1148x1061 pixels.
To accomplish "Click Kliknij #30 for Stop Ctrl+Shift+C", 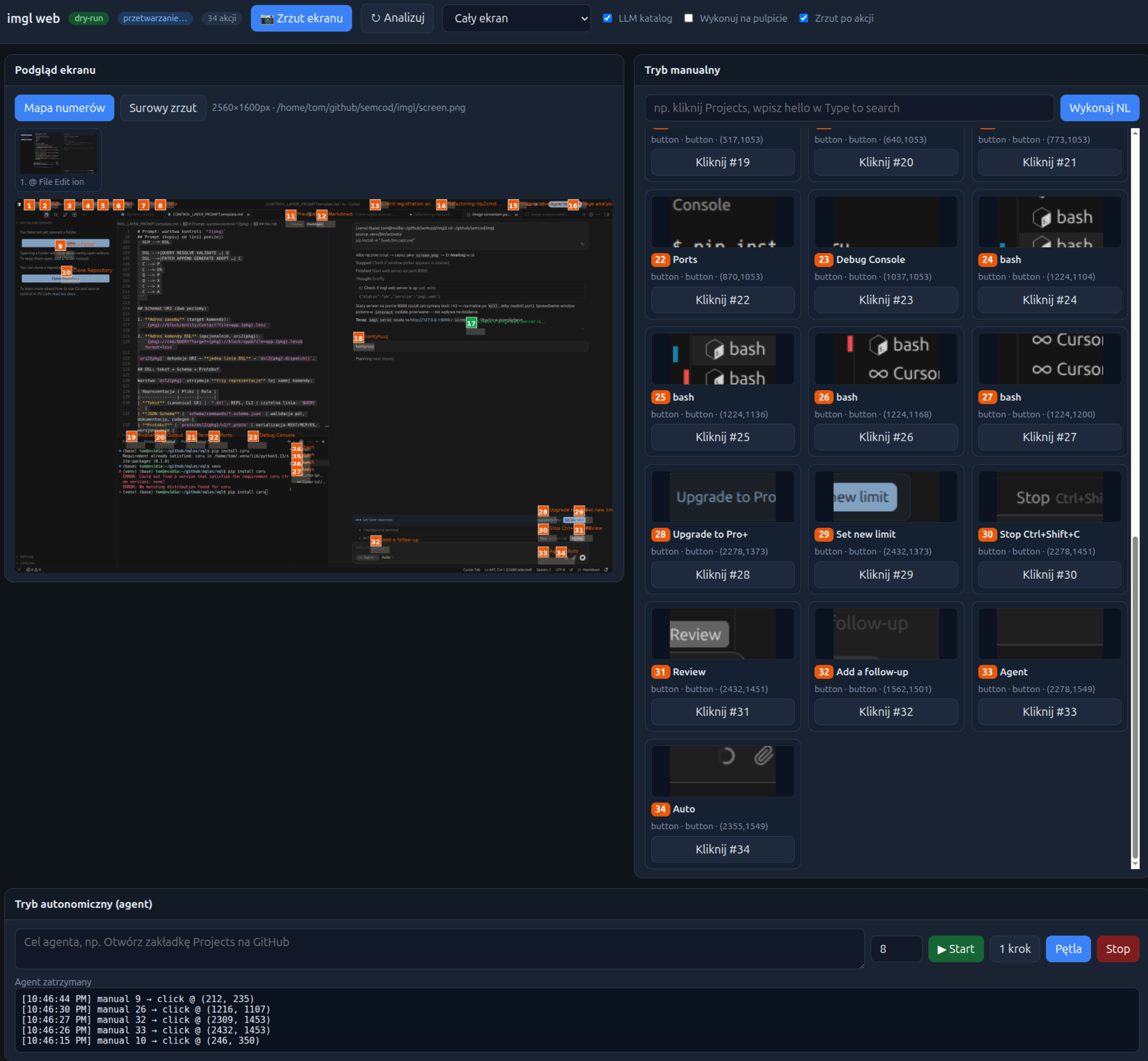I will coord(1049,575).
